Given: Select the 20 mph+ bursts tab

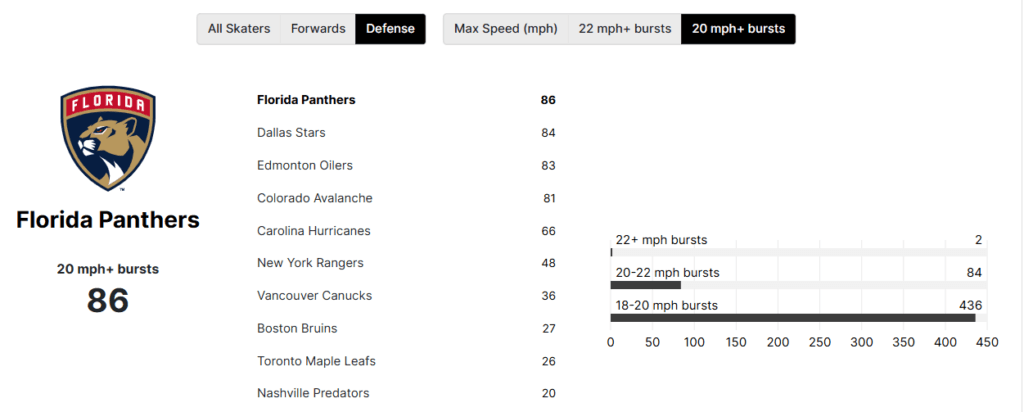Looking at the screenshot, I should click(x=738, y=29).
